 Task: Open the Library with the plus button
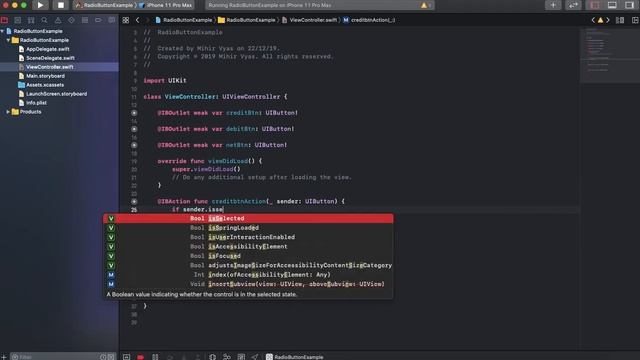click(x=553, y=5)
